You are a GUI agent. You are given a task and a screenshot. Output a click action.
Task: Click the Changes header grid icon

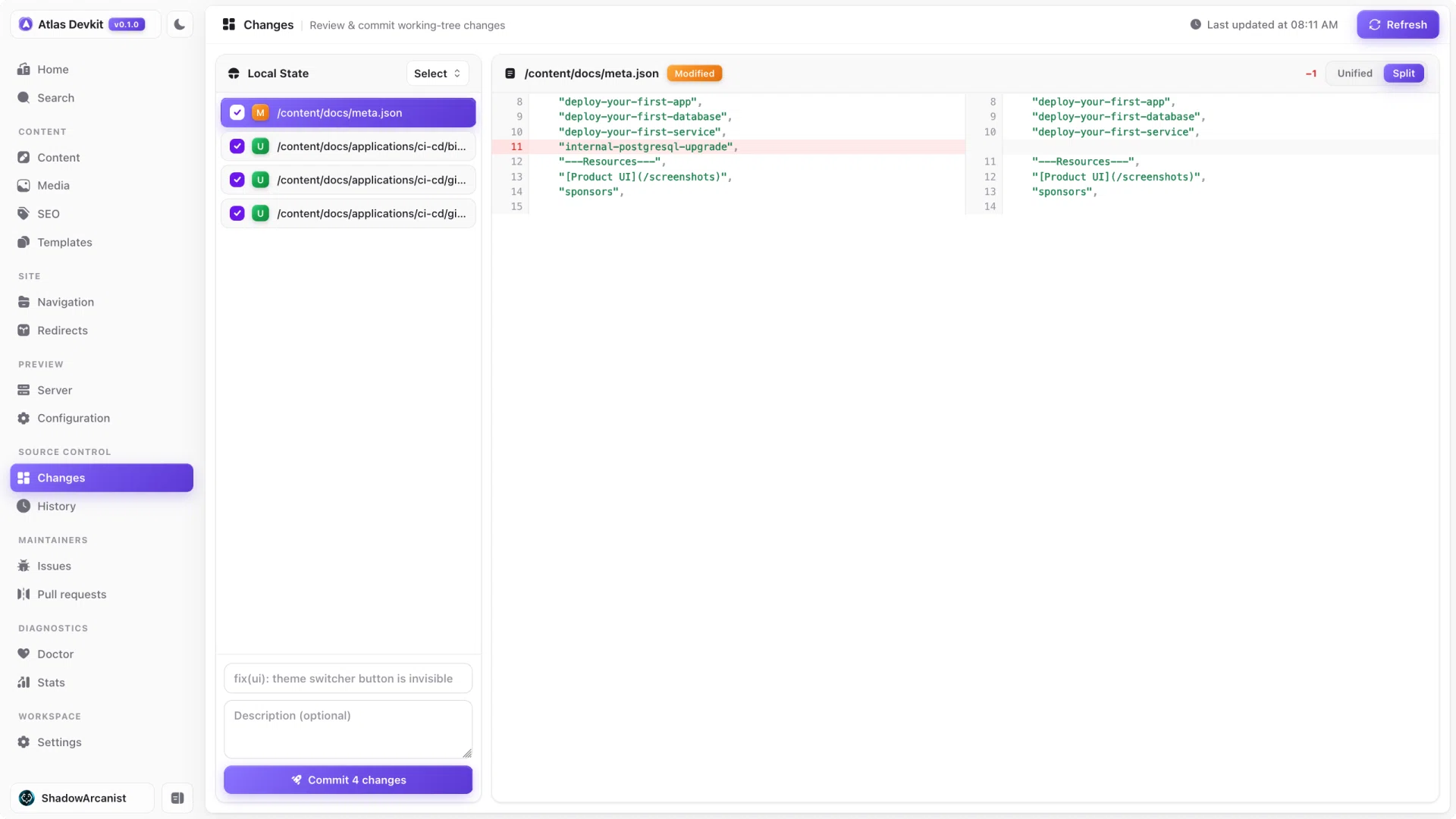[x=228, y=24]
